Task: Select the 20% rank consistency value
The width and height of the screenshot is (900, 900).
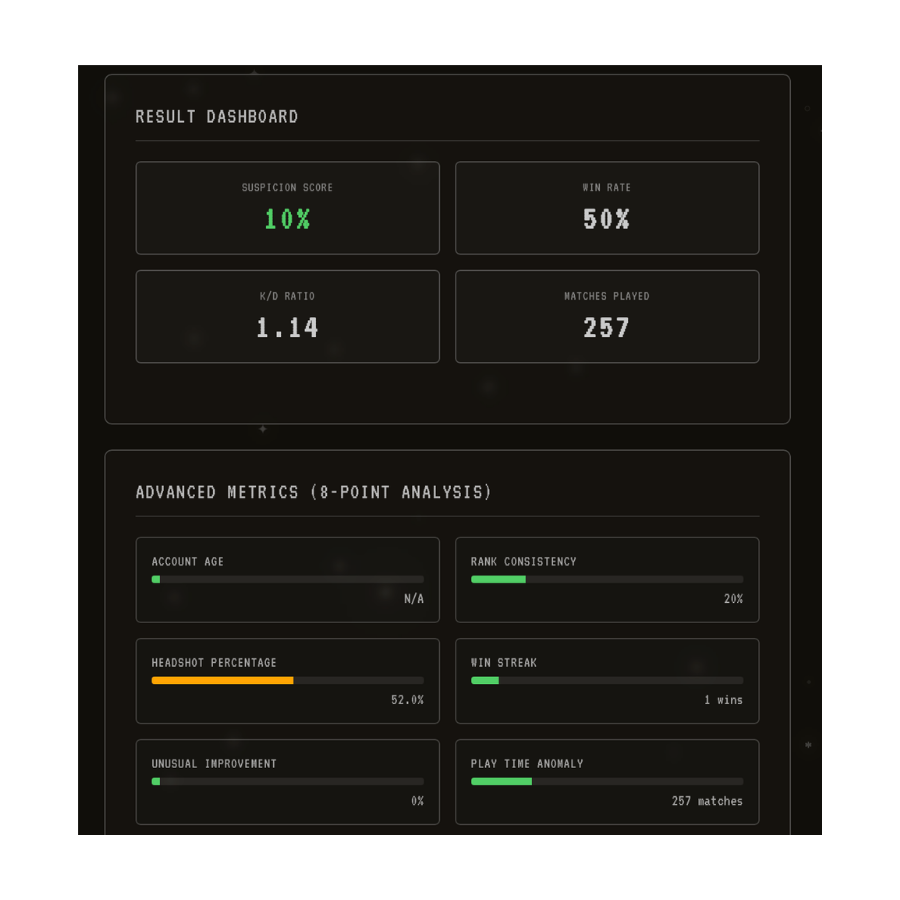Action: pos(735,599)
